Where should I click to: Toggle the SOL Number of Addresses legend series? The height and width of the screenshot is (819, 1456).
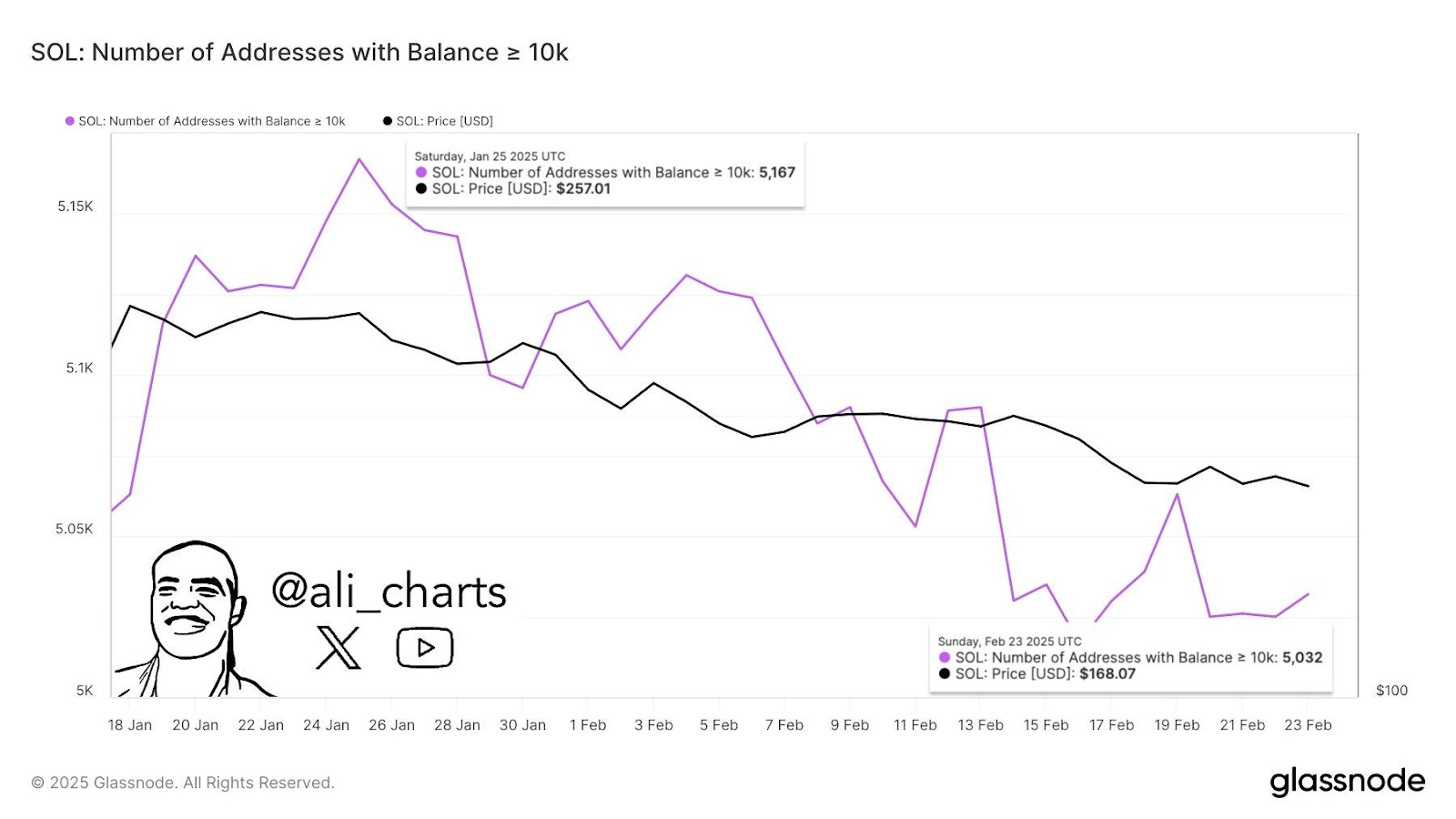tap(205, 121)
